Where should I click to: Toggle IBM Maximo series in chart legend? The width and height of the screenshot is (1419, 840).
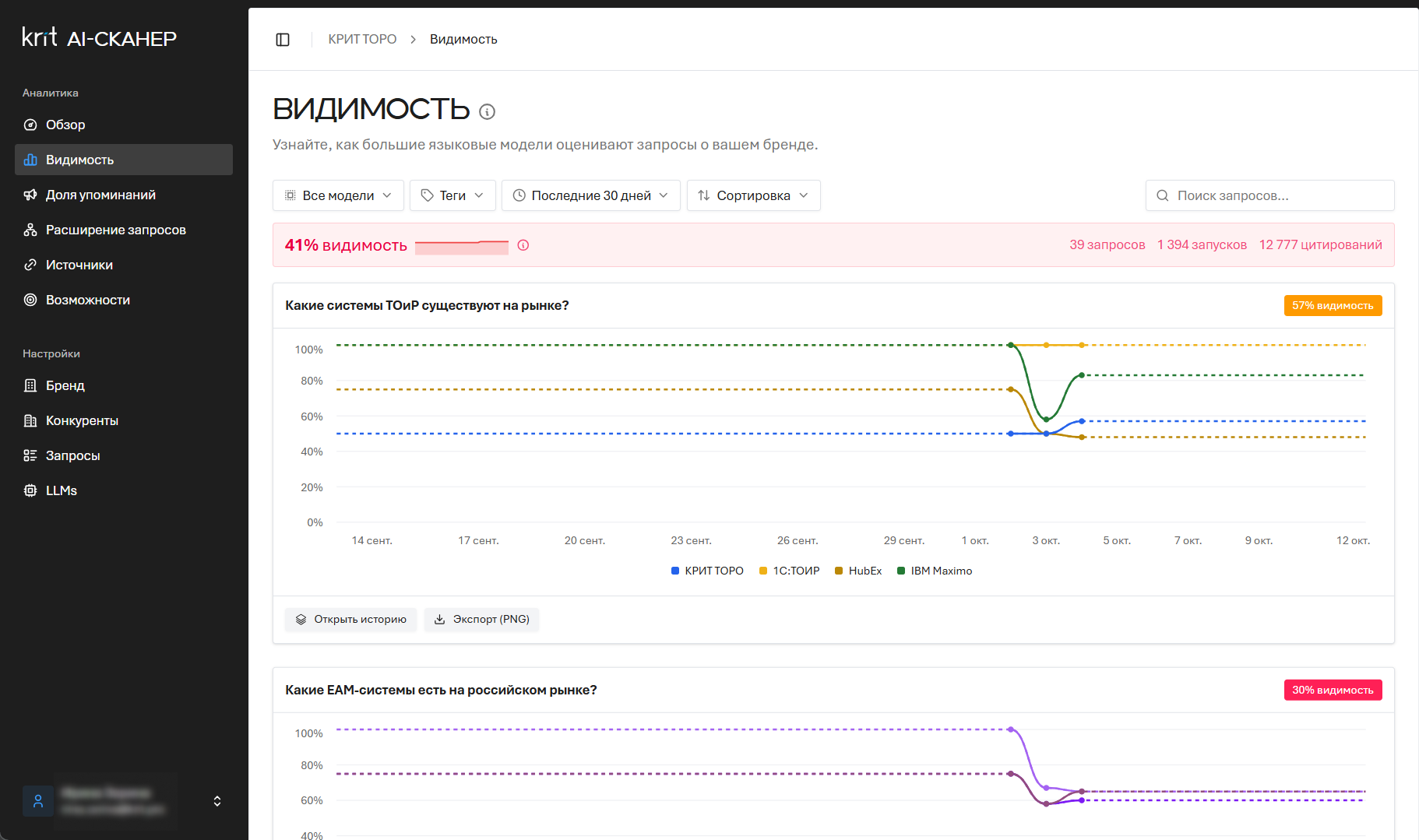point(935,571)
